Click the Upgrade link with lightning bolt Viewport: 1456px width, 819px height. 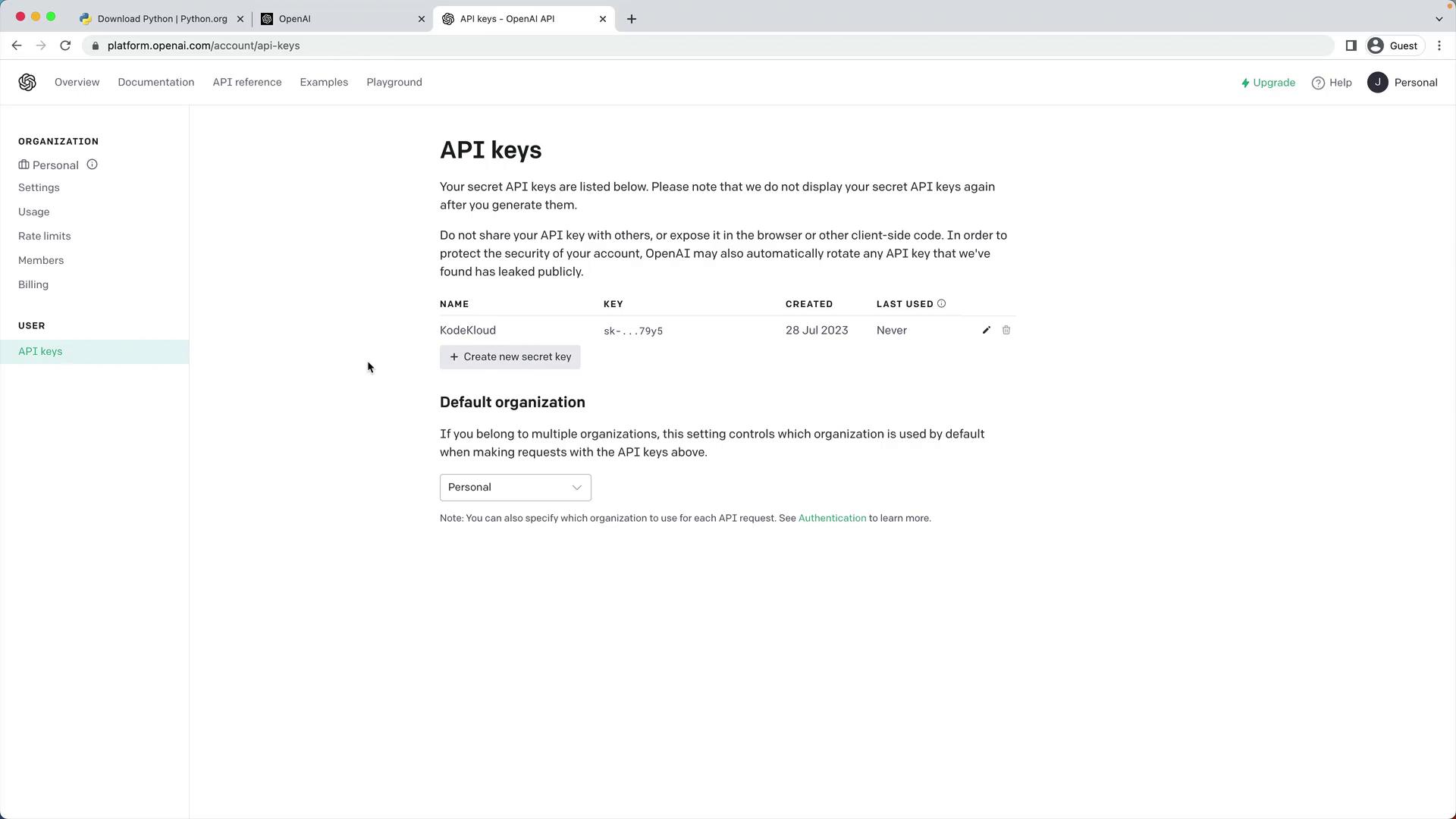tap(1268, 83)
